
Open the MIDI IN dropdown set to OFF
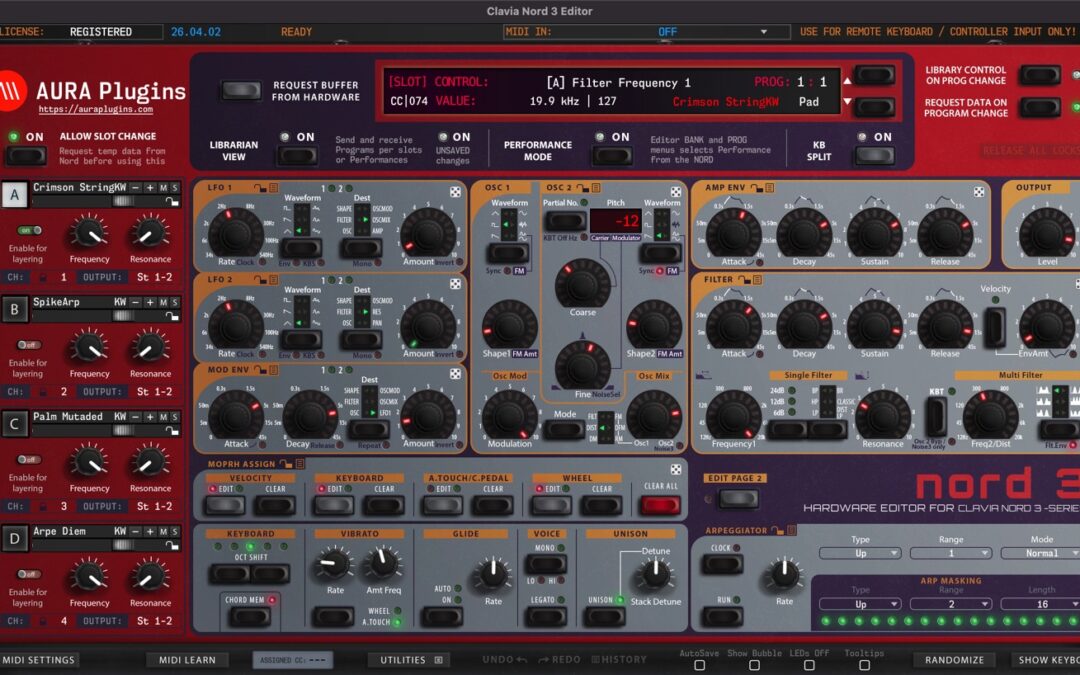click(x=640, y=31)
